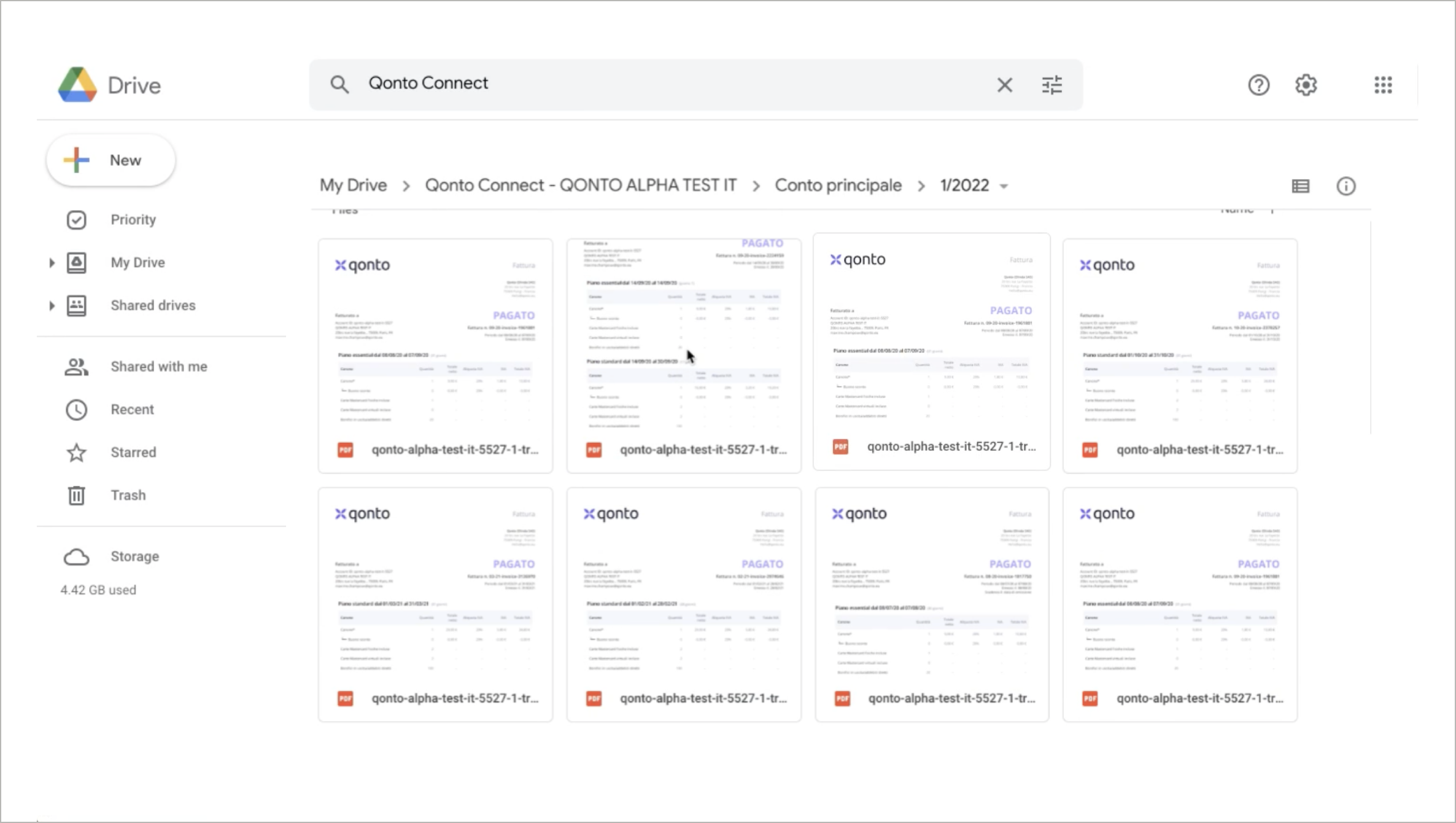Switch to list view layout

(1300, 186)
